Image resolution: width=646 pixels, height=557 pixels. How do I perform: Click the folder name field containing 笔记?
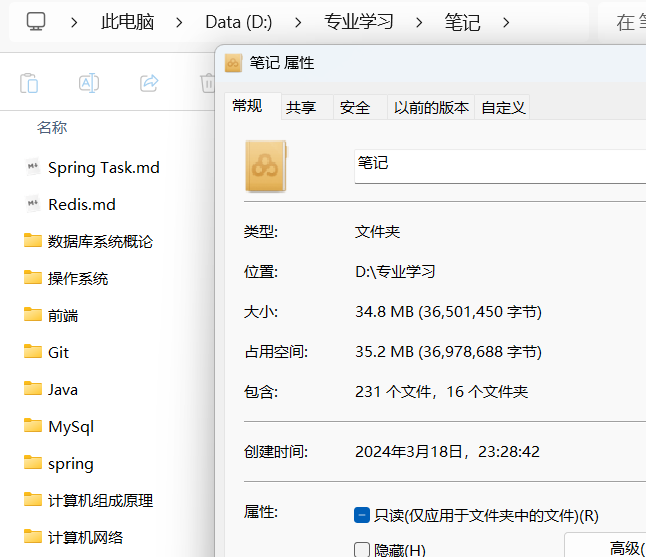500,166
